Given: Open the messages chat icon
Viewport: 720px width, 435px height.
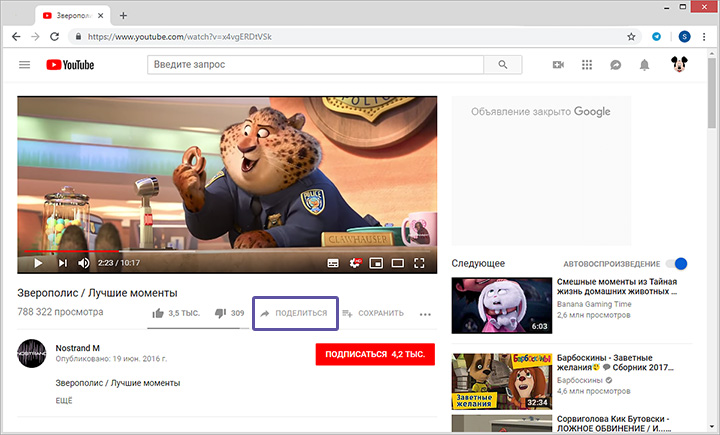Looking at the screenshot, I should click(x=616, y=65).
